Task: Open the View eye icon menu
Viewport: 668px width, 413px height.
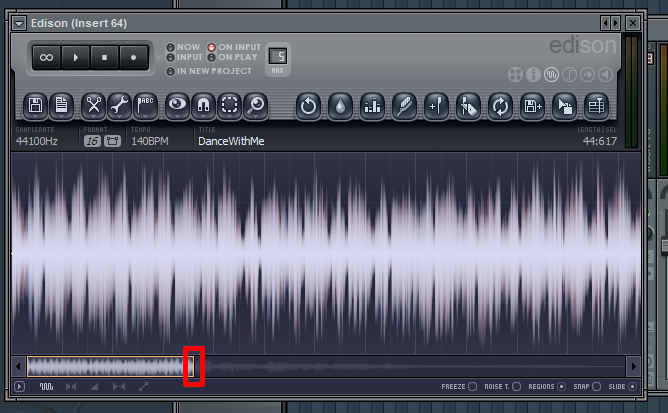Action: coord(177,106)
